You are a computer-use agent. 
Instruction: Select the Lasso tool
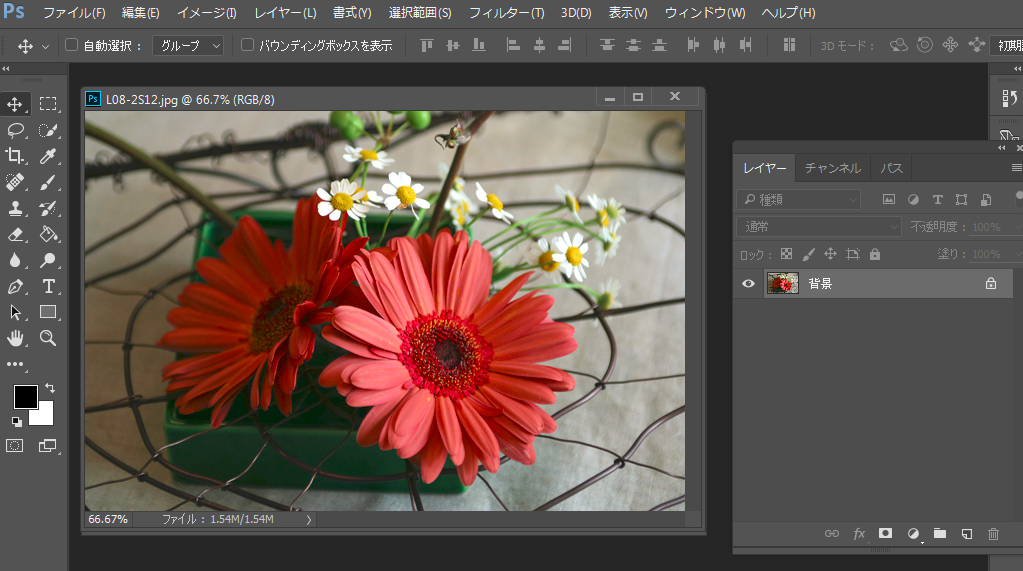(x=15, y=130)
